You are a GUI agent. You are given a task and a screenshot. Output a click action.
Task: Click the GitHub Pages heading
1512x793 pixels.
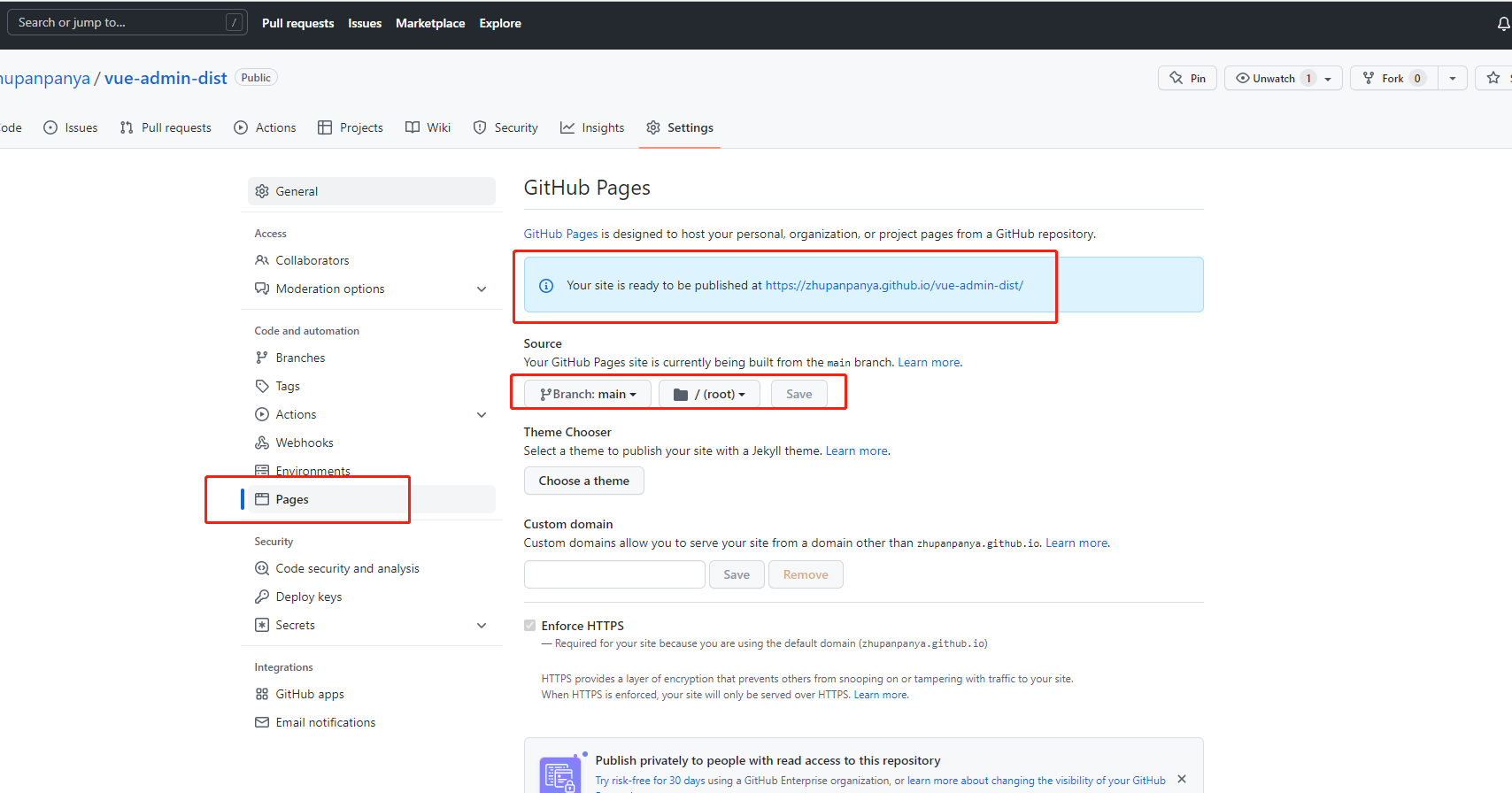(x=587, y=188)
